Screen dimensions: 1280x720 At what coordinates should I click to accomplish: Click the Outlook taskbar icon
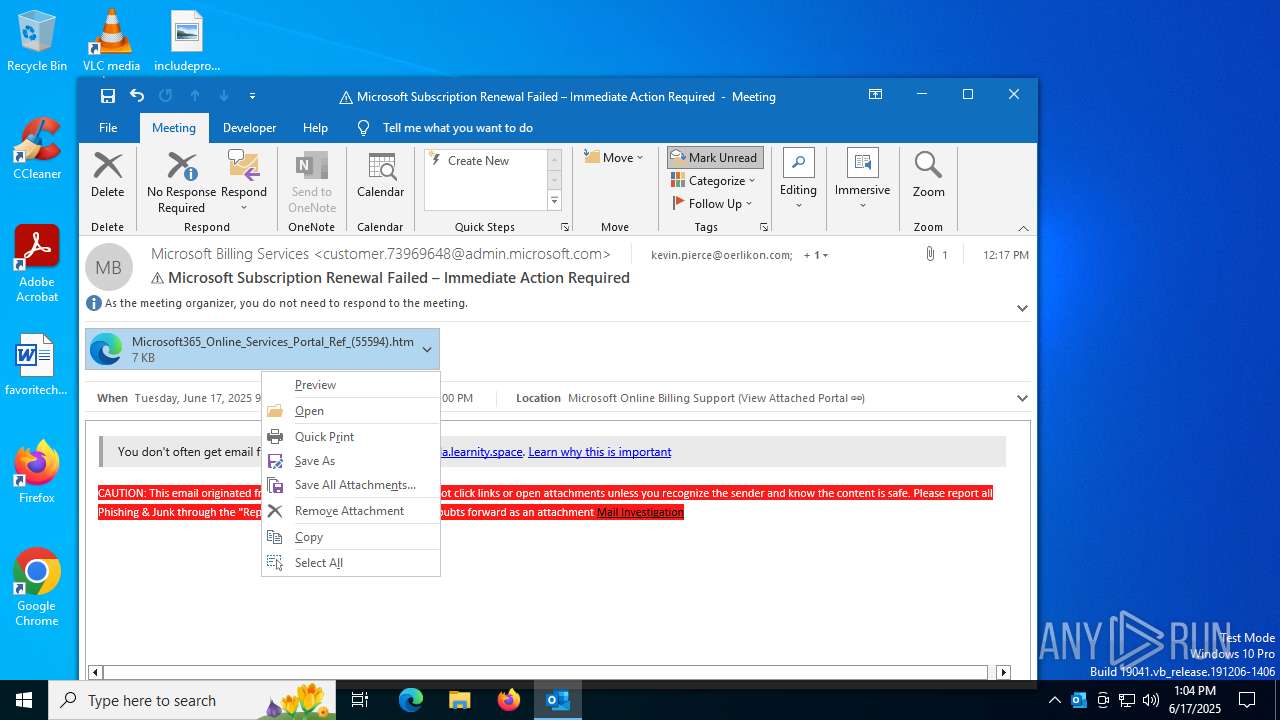[558, 700]
